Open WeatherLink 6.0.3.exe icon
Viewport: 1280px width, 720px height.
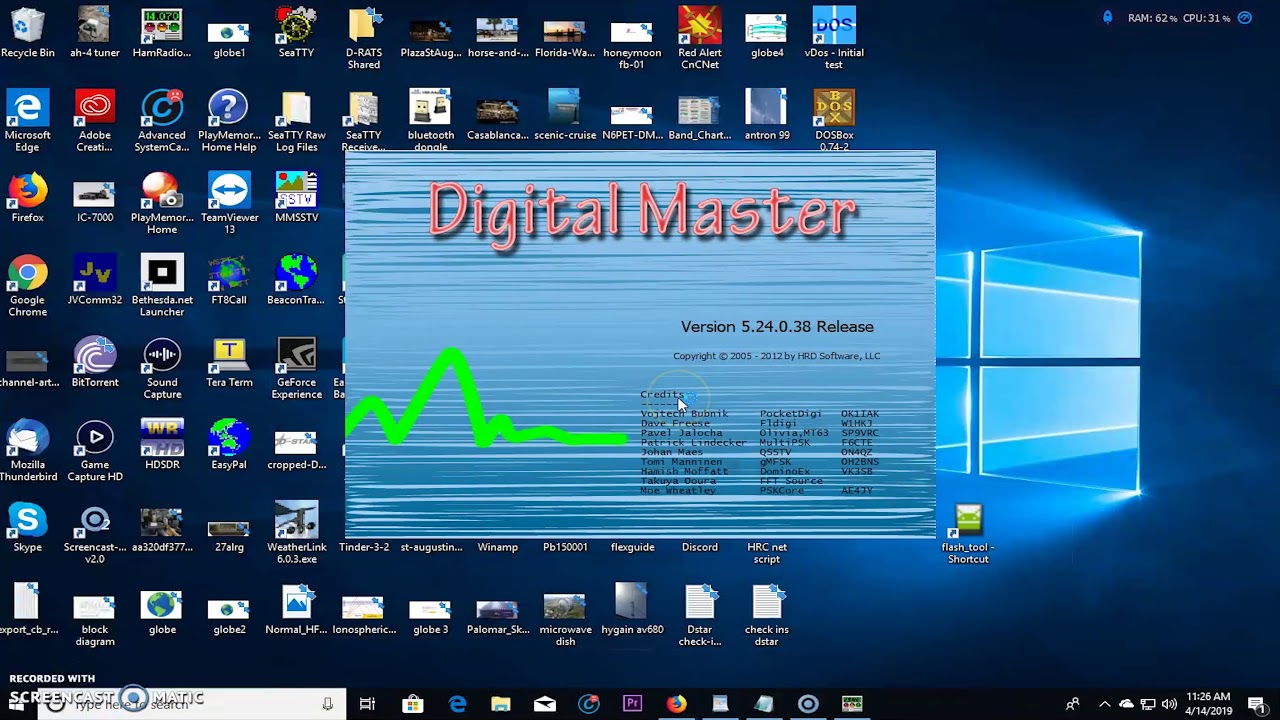click(x=296, y=533)
